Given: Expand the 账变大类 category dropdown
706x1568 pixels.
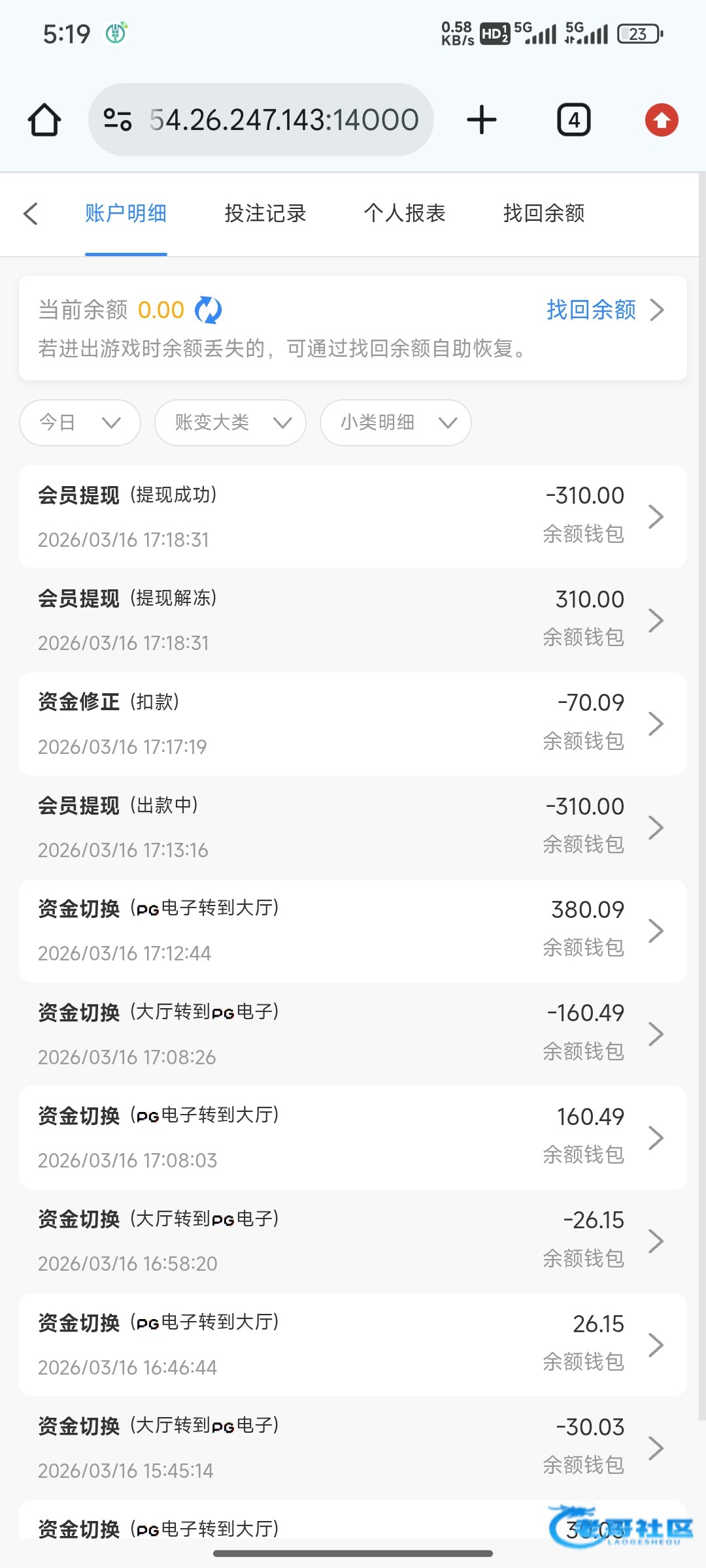Looking at the screenshot, I should coord(230,423).
